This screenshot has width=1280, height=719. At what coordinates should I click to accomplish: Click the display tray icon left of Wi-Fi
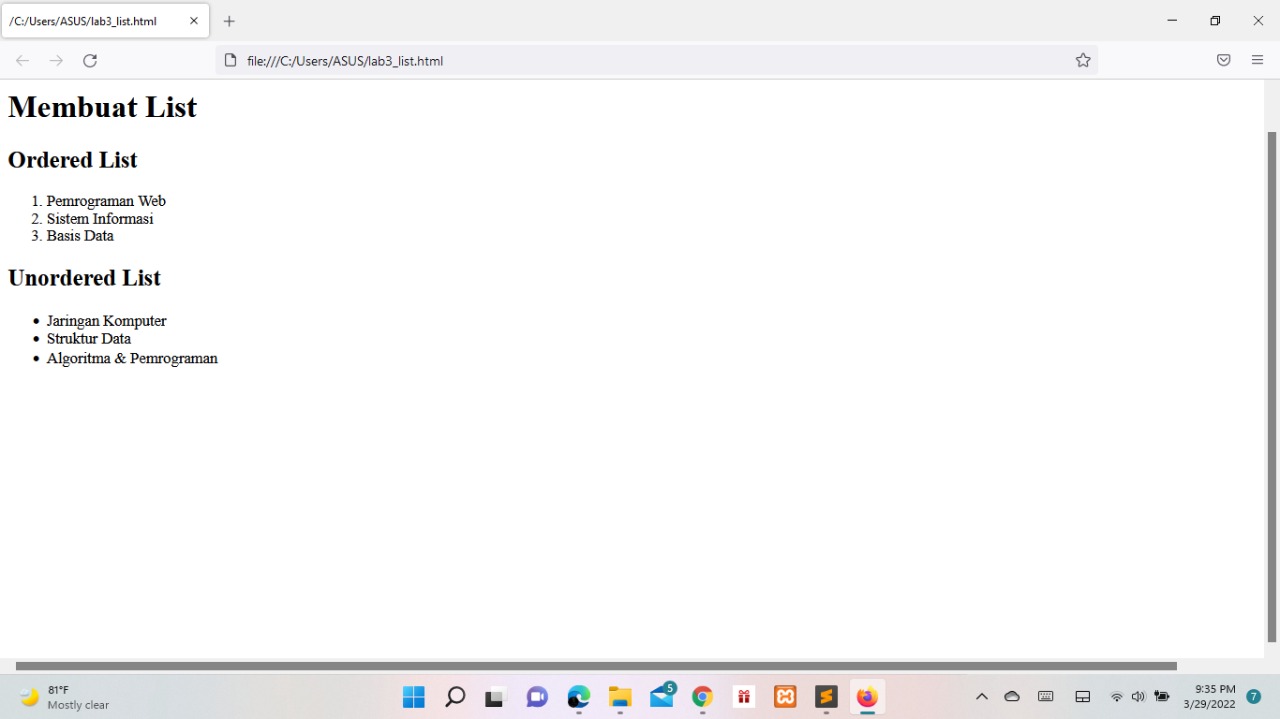(1082, 697)
